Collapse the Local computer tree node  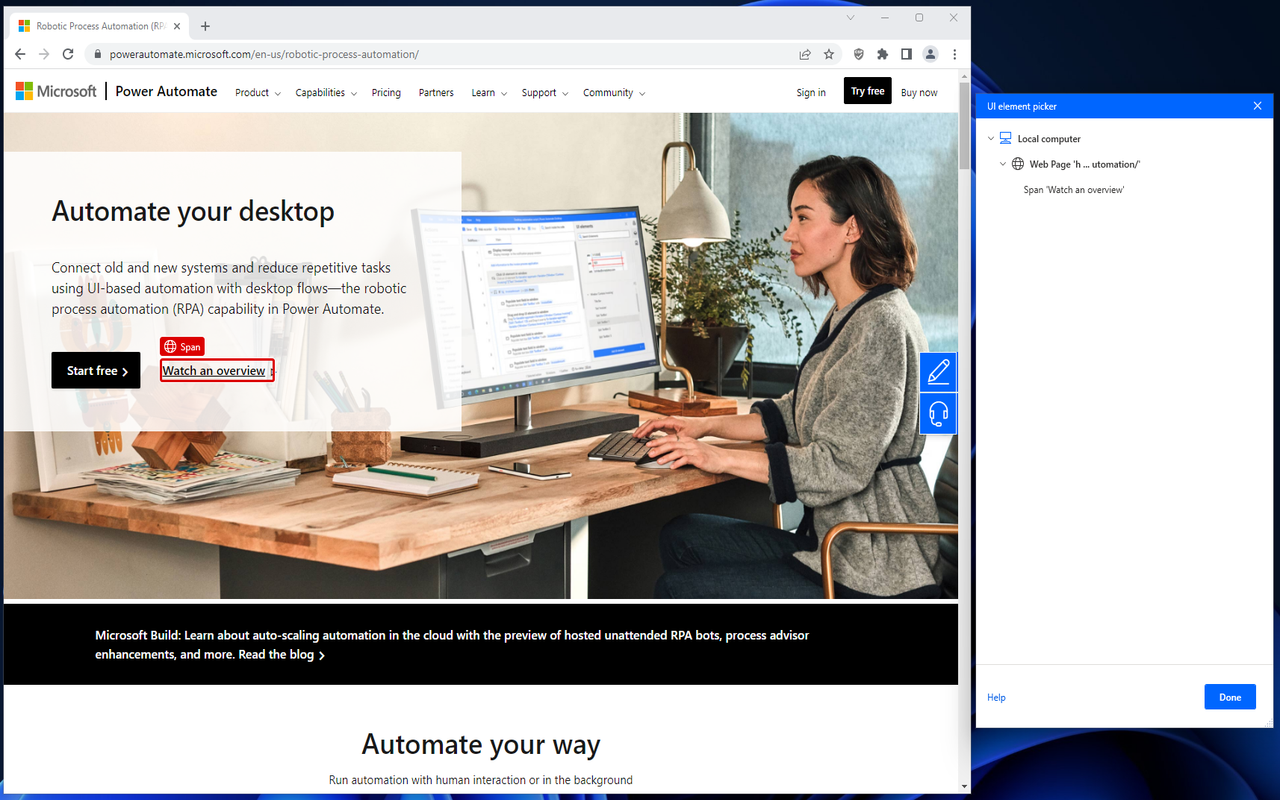point(991,138)
